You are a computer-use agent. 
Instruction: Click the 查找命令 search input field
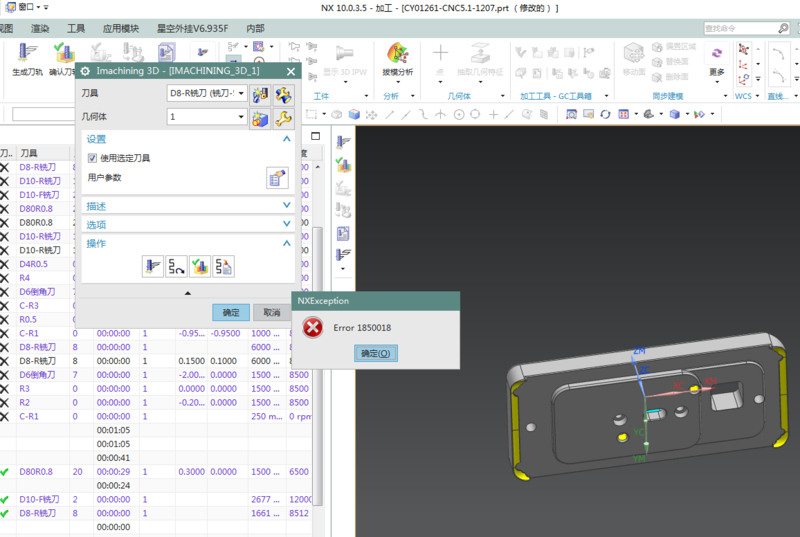[x=740, y=28]
